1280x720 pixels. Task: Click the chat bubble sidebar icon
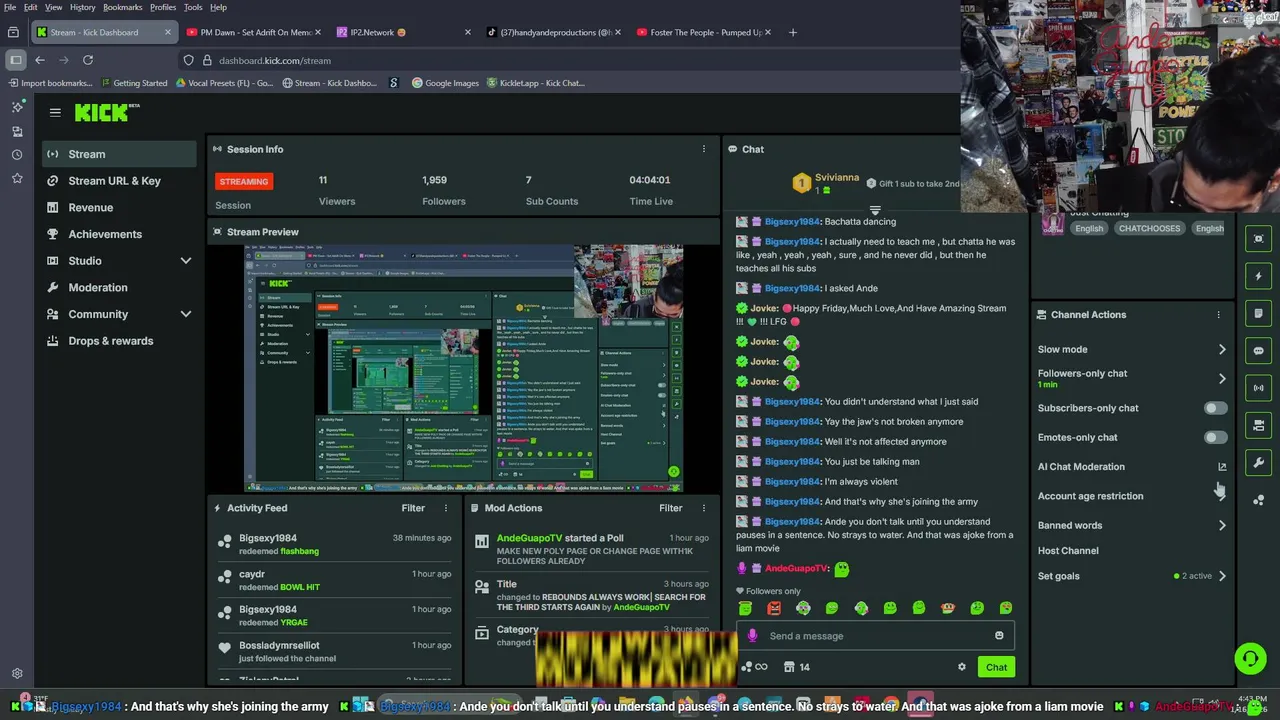pos(1258,351)
